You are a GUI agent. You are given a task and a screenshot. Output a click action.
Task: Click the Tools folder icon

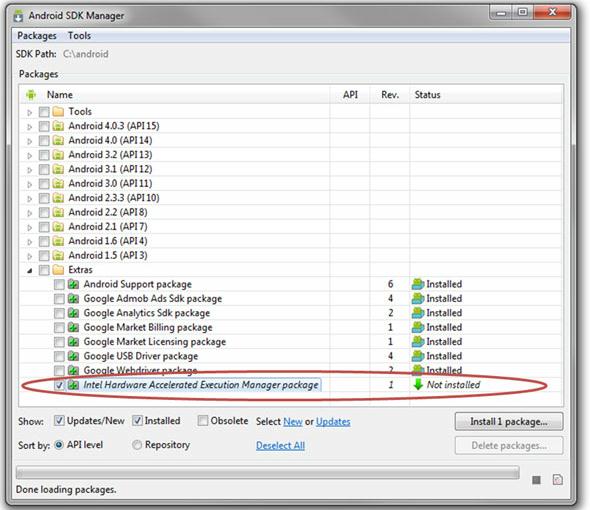(x=58, y=111)
